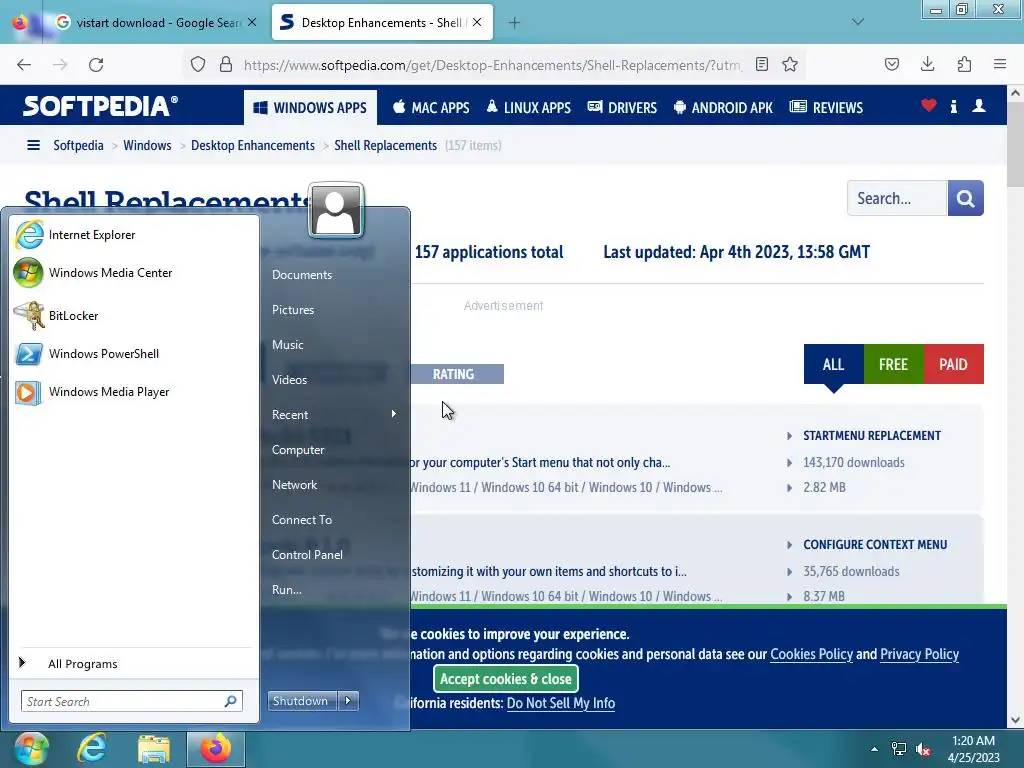Open Run... in Start menu

[x=287, y=590]
